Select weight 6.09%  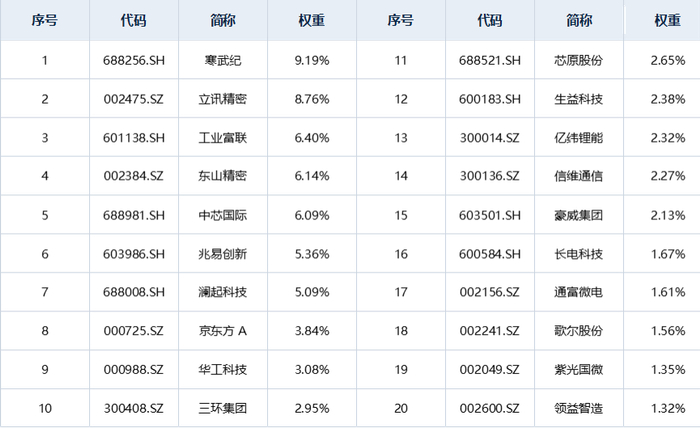312,216
